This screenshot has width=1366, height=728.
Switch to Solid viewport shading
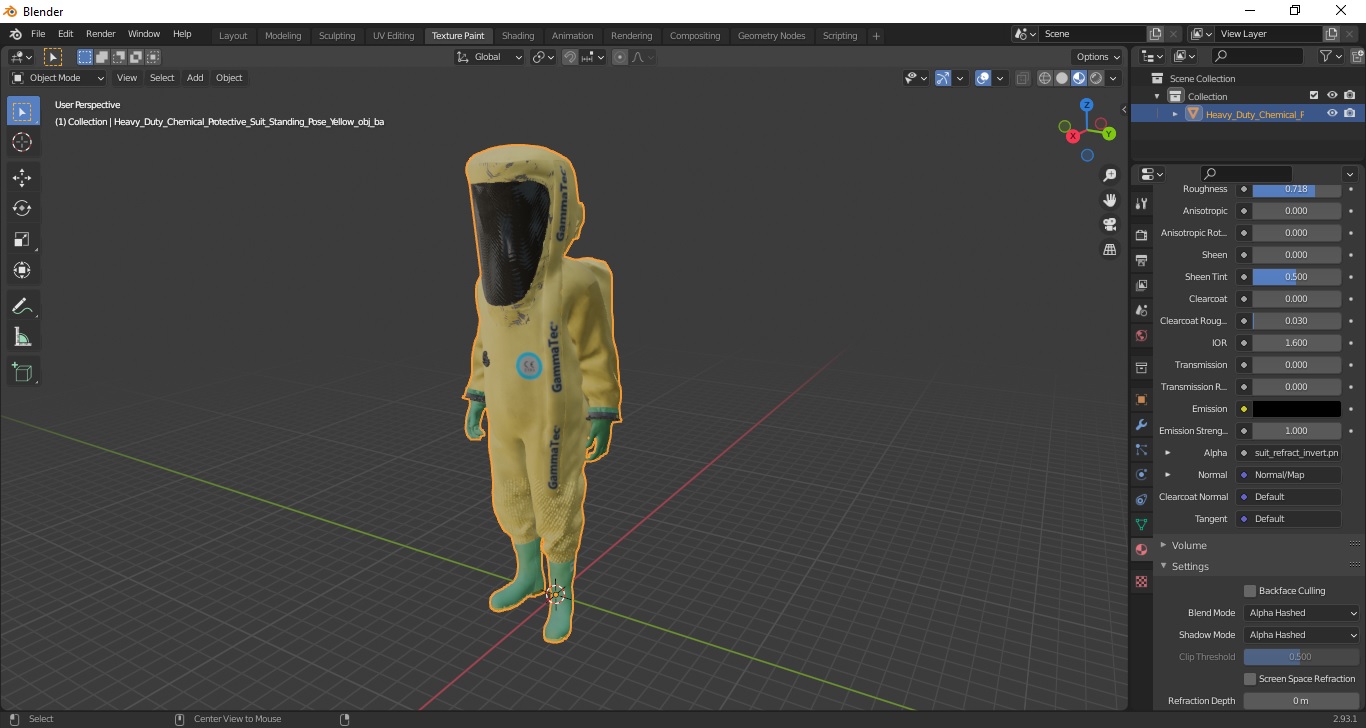click(1062, 78)
